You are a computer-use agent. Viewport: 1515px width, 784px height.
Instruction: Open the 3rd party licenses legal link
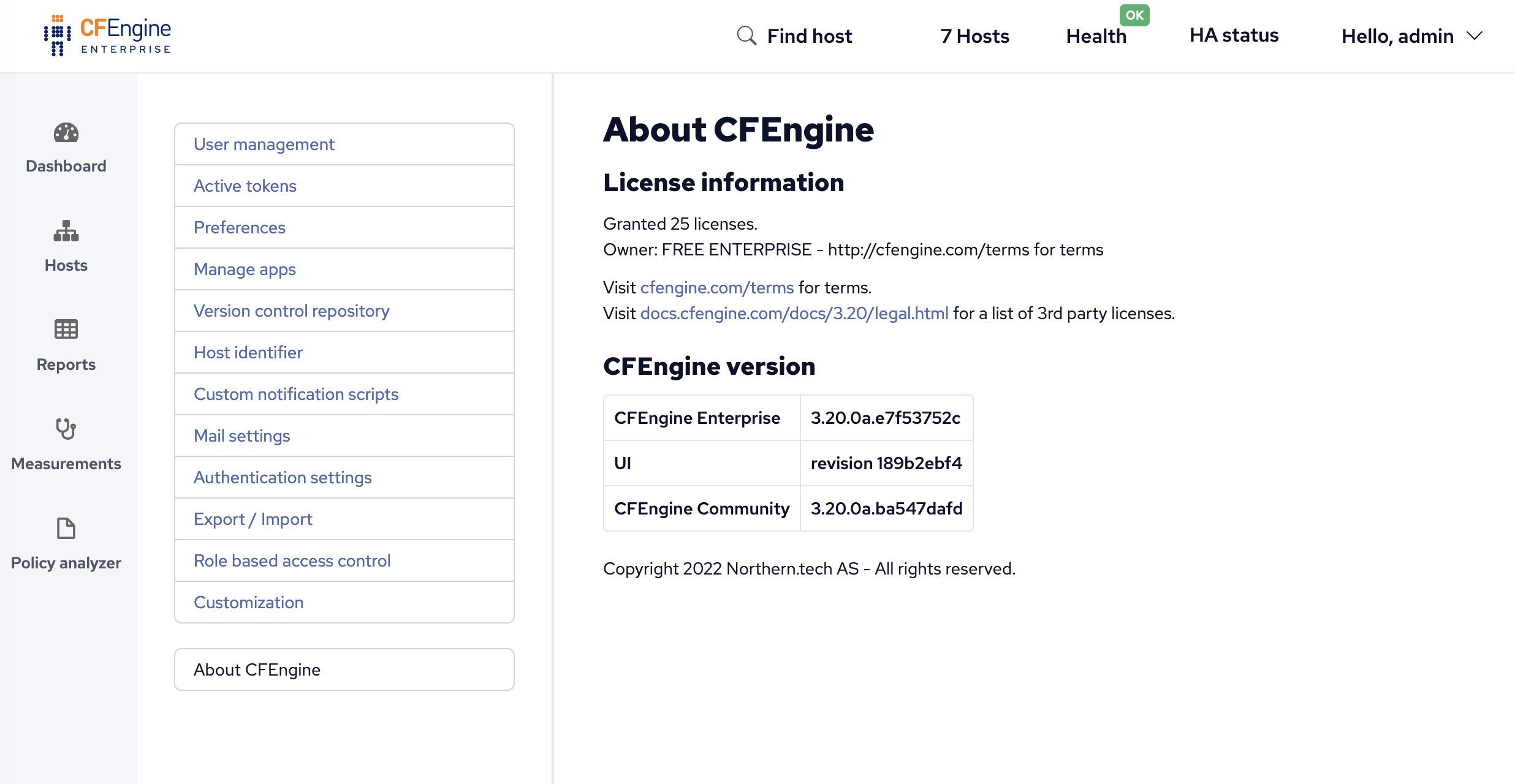794,313
